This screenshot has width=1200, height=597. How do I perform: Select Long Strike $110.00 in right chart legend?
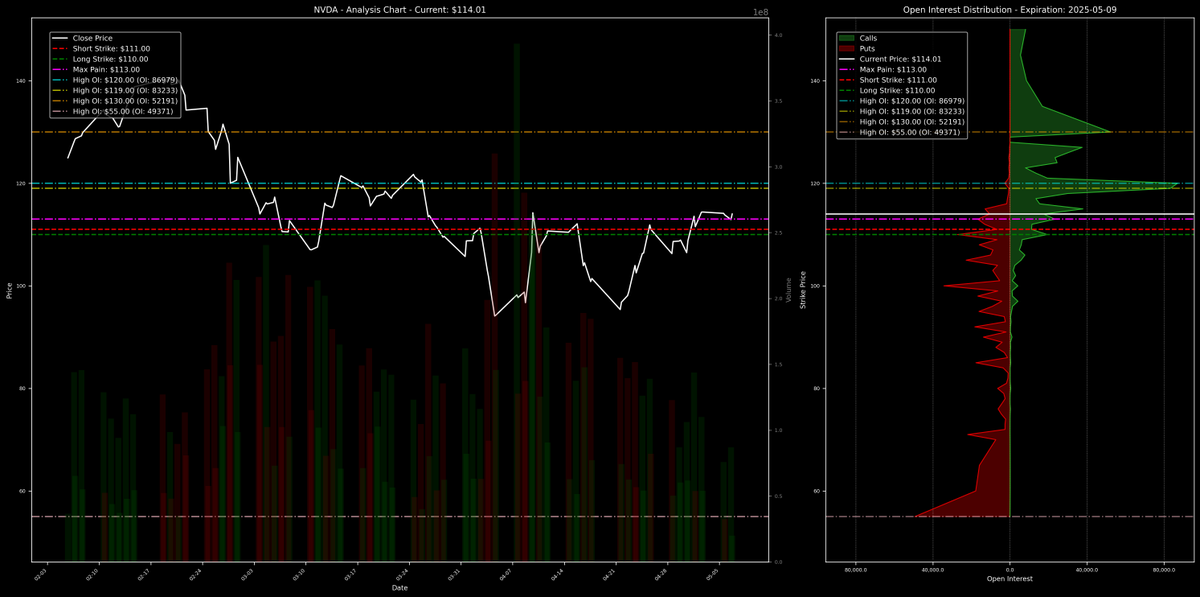(887, 90)
